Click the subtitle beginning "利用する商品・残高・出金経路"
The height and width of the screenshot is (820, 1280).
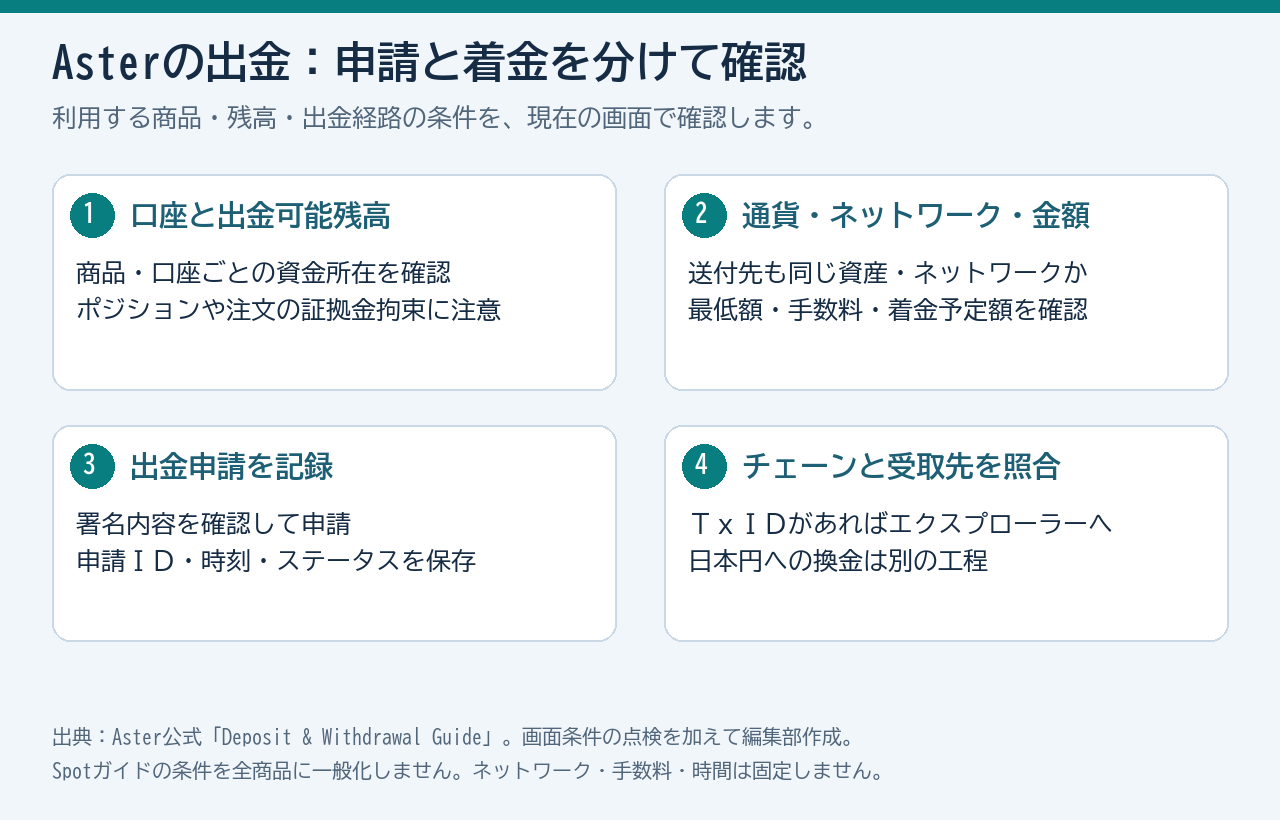click(436, 118)
